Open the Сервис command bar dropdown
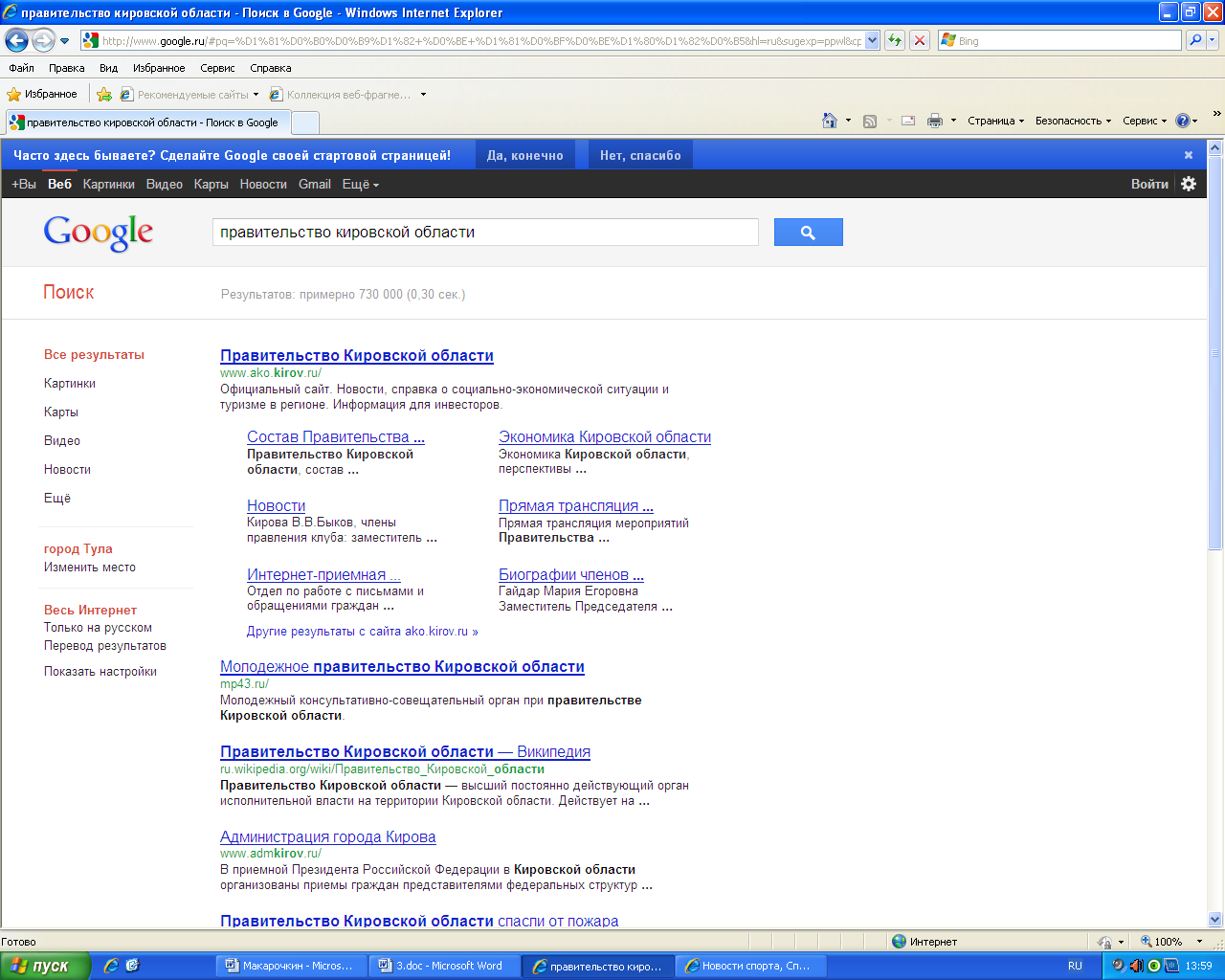The height and width of the screenshot is (980, 1225). click(x=1145, y=121)
